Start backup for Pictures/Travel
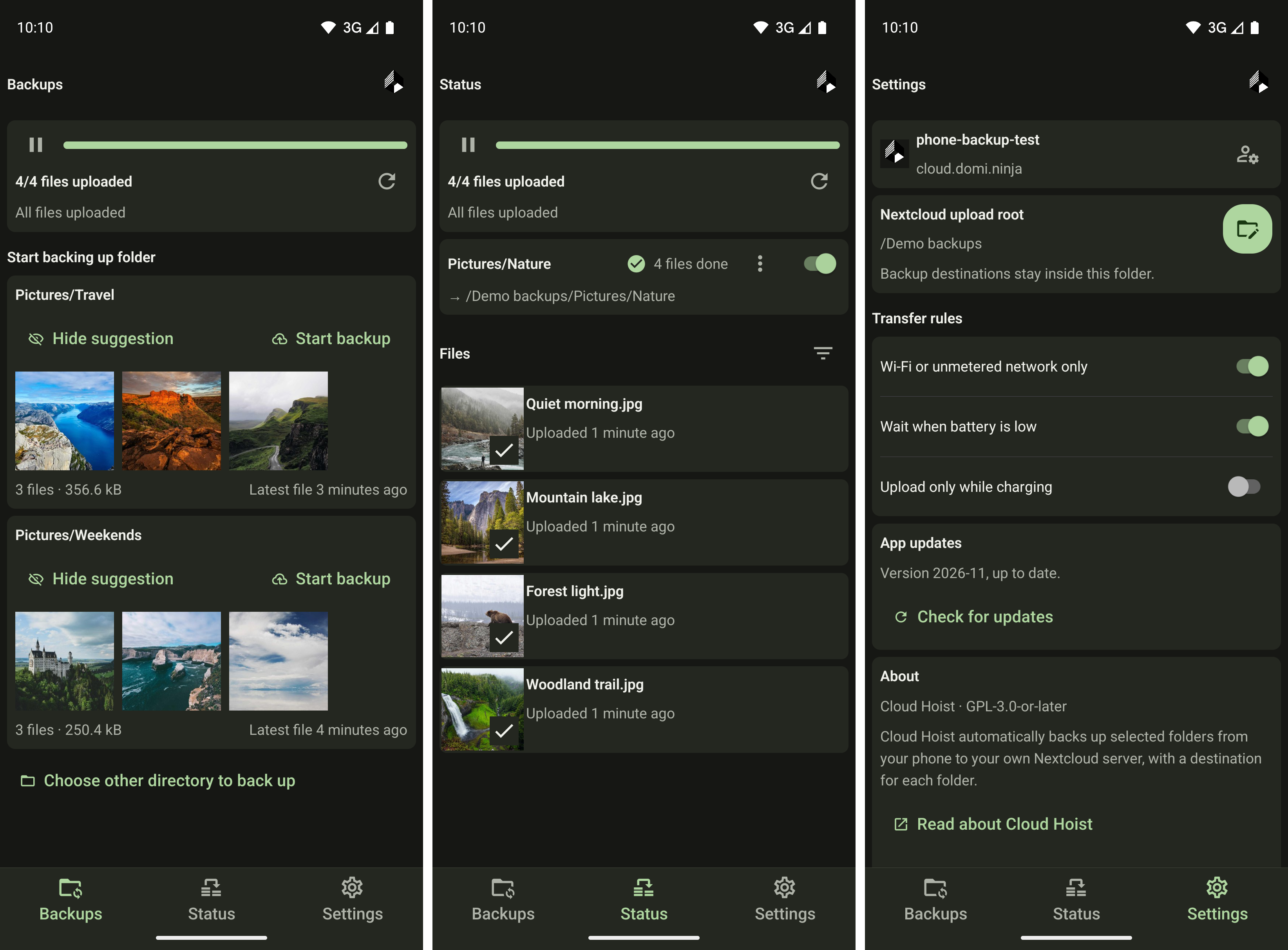1288x950 pixels. click(x=331, y=339)
